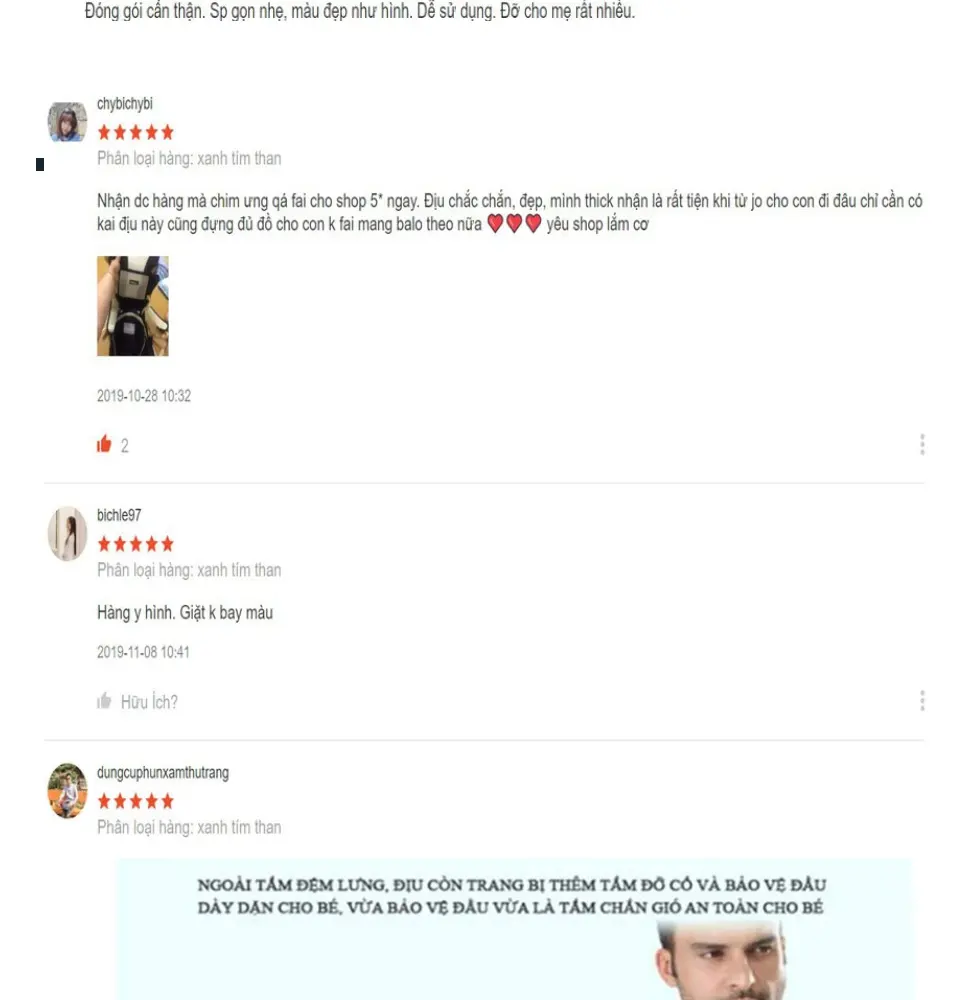The image size is (960, 1000).
Task: Click the grey thumbs-up icon beside Hữu Ích?
Action: tap(104, 701)
